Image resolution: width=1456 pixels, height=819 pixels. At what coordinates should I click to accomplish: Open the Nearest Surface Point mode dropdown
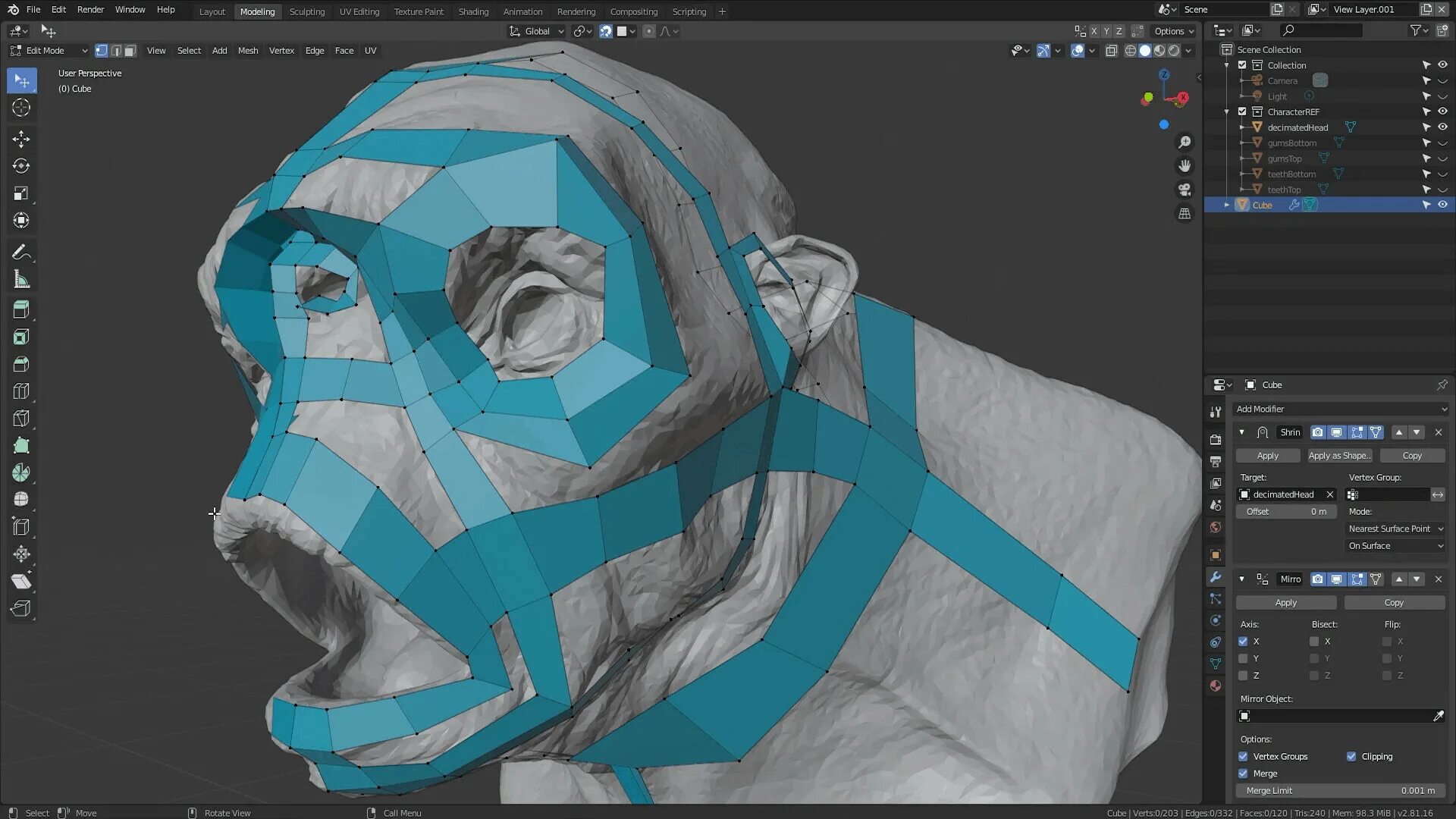coord(1395,529)
